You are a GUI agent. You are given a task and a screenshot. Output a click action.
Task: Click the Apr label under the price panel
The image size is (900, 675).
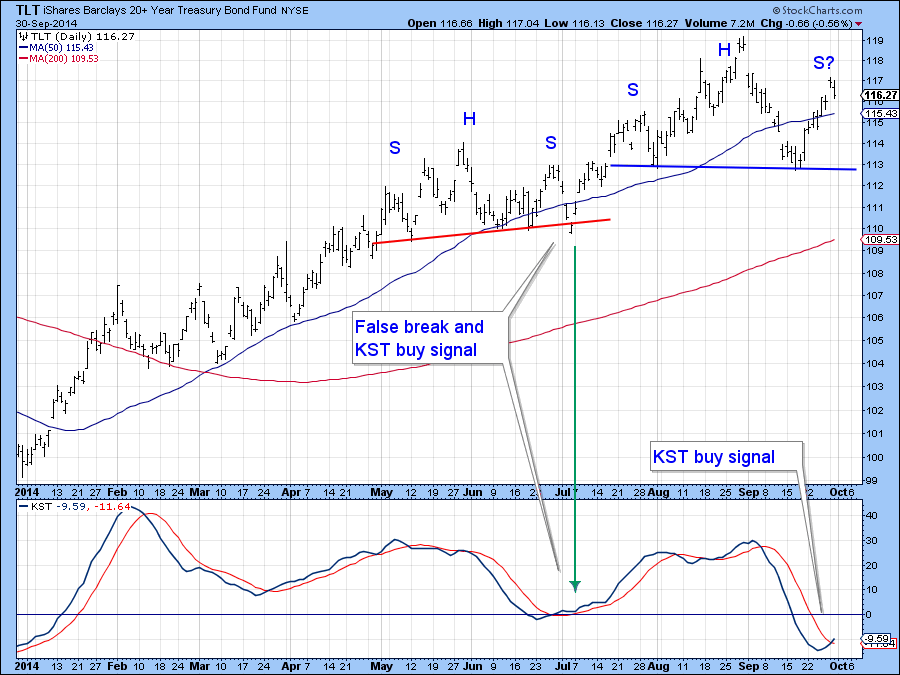291,492
